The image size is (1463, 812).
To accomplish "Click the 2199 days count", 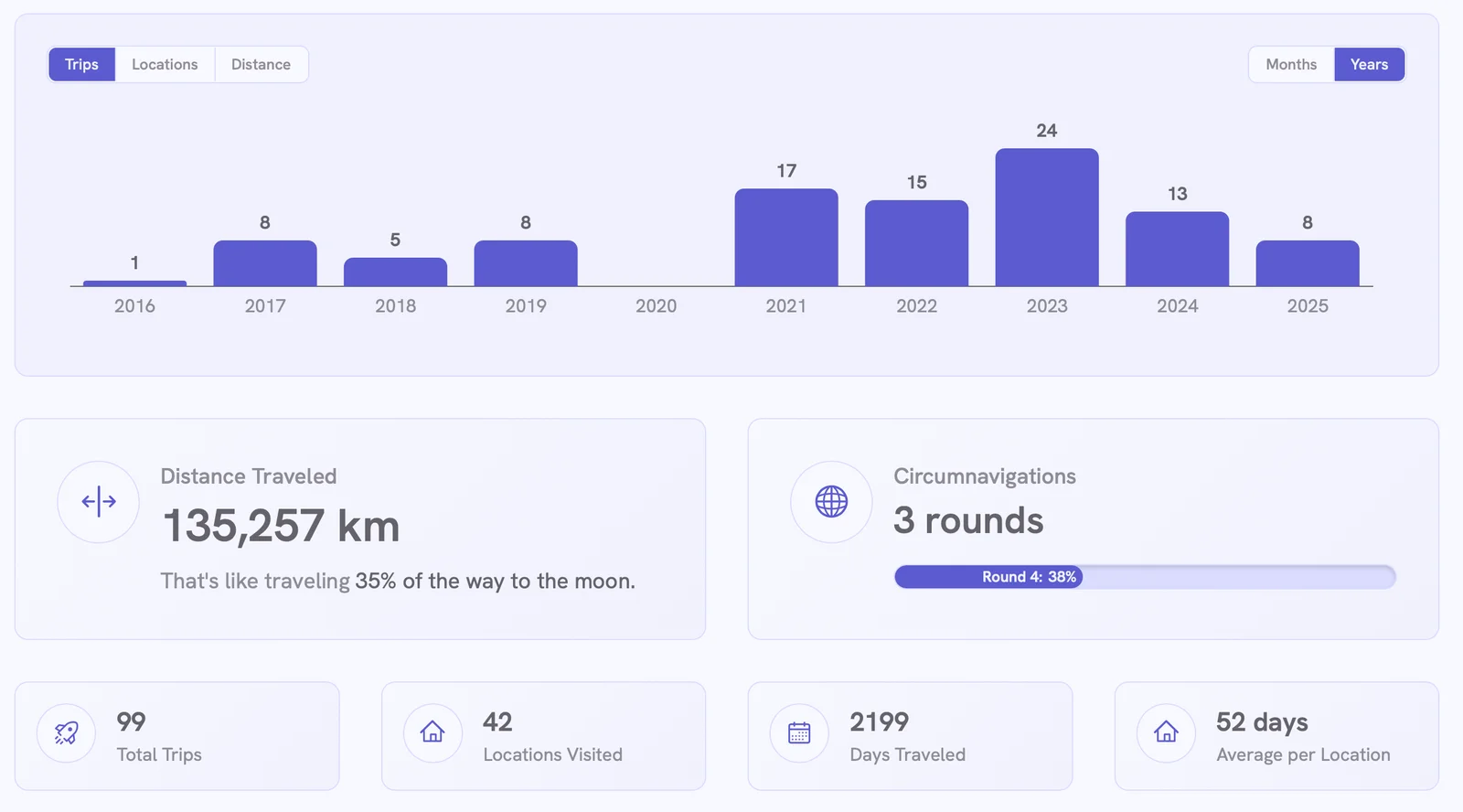I will 879,721.
